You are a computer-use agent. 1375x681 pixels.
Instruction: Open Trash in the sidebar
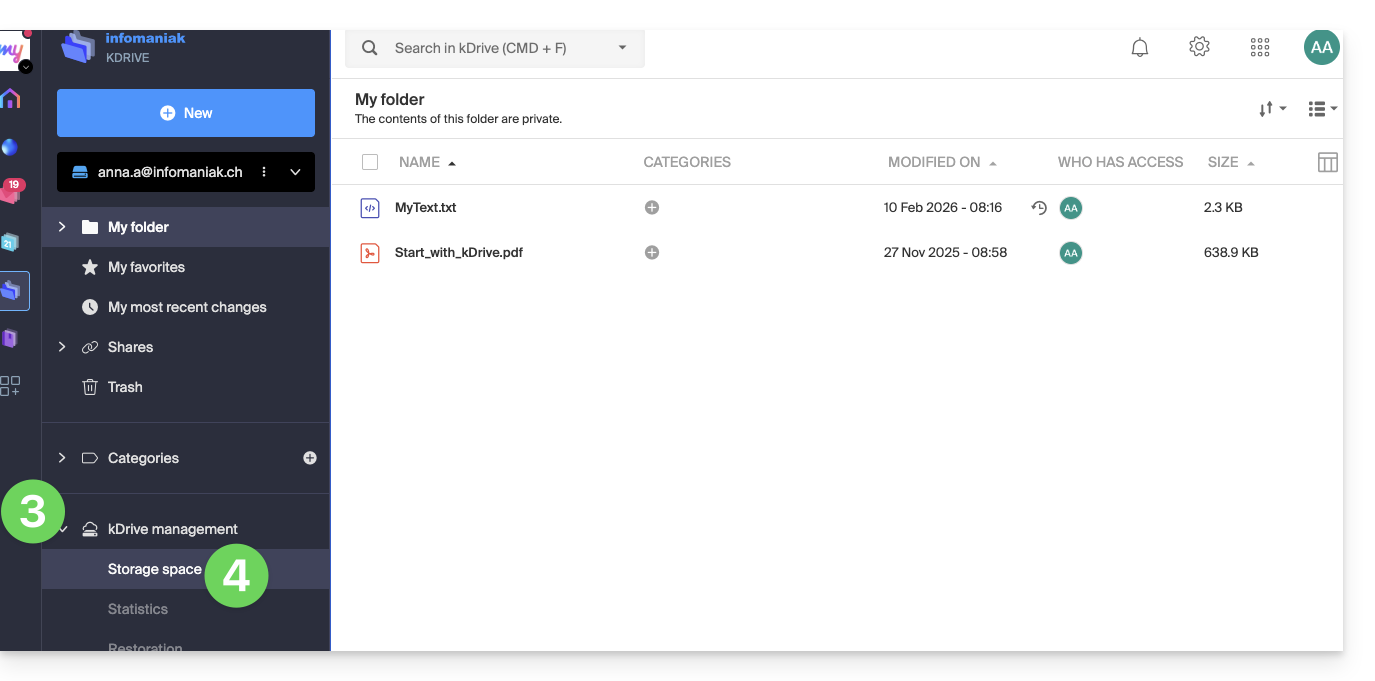[125, 387]
